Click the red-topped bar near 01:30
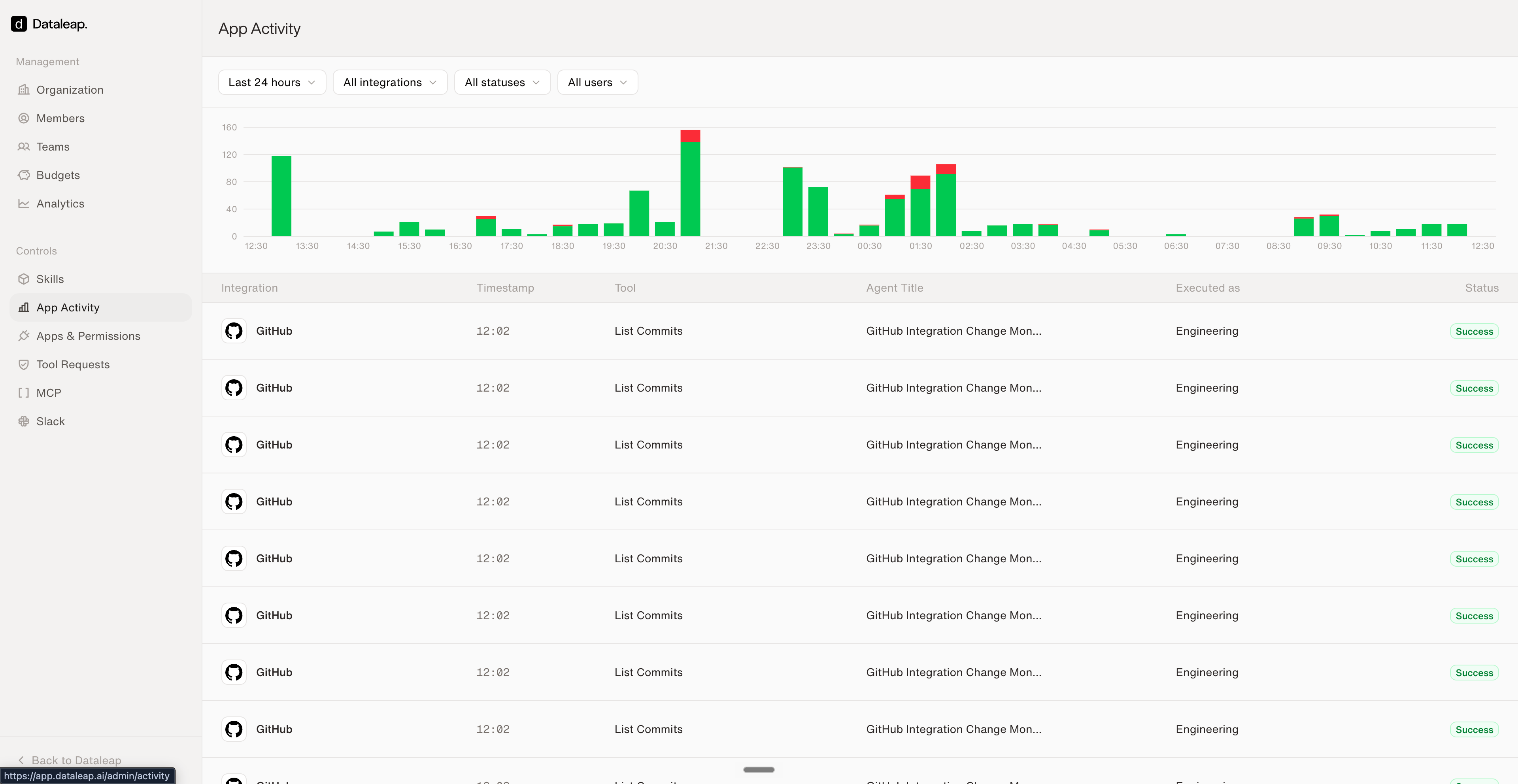Viewport: 1518px width, 784px height. (920, 205)
